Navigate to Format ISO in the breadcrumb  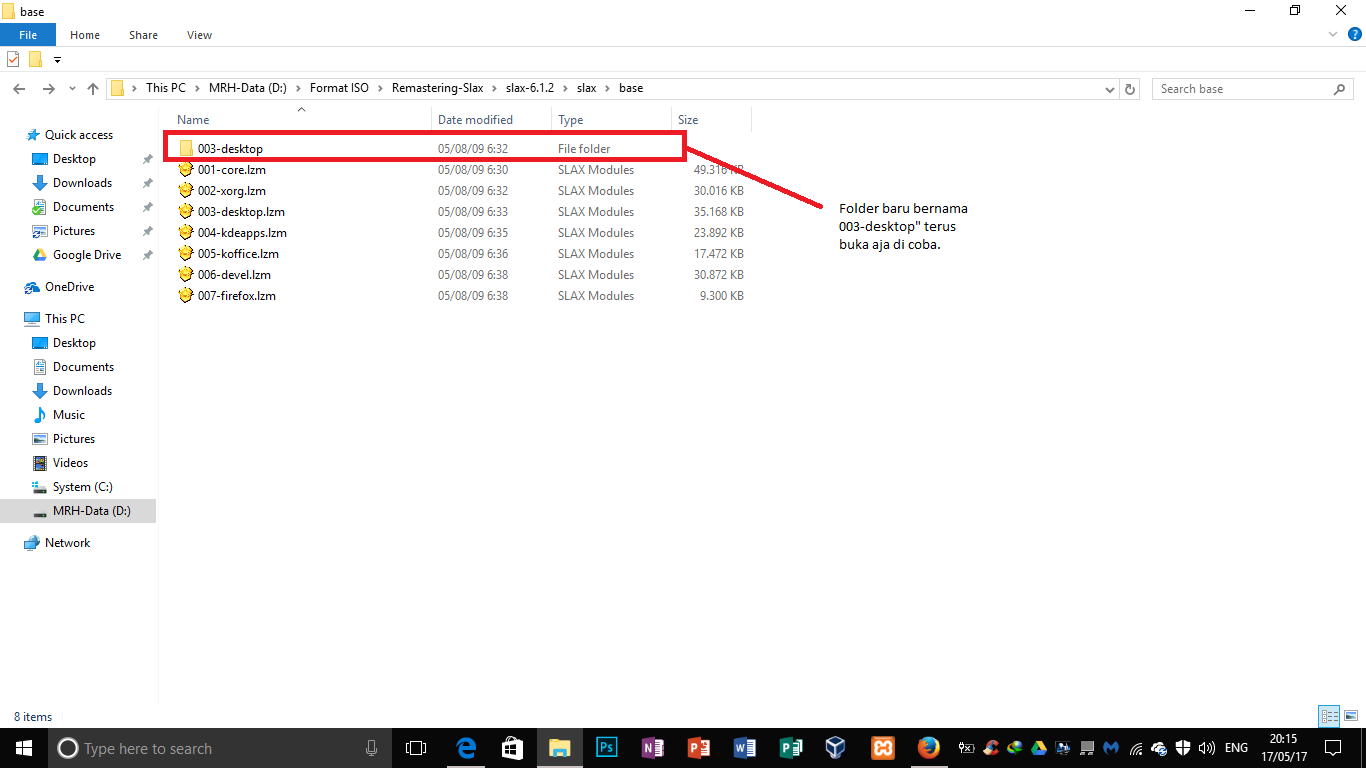click(x=339, y=88)
